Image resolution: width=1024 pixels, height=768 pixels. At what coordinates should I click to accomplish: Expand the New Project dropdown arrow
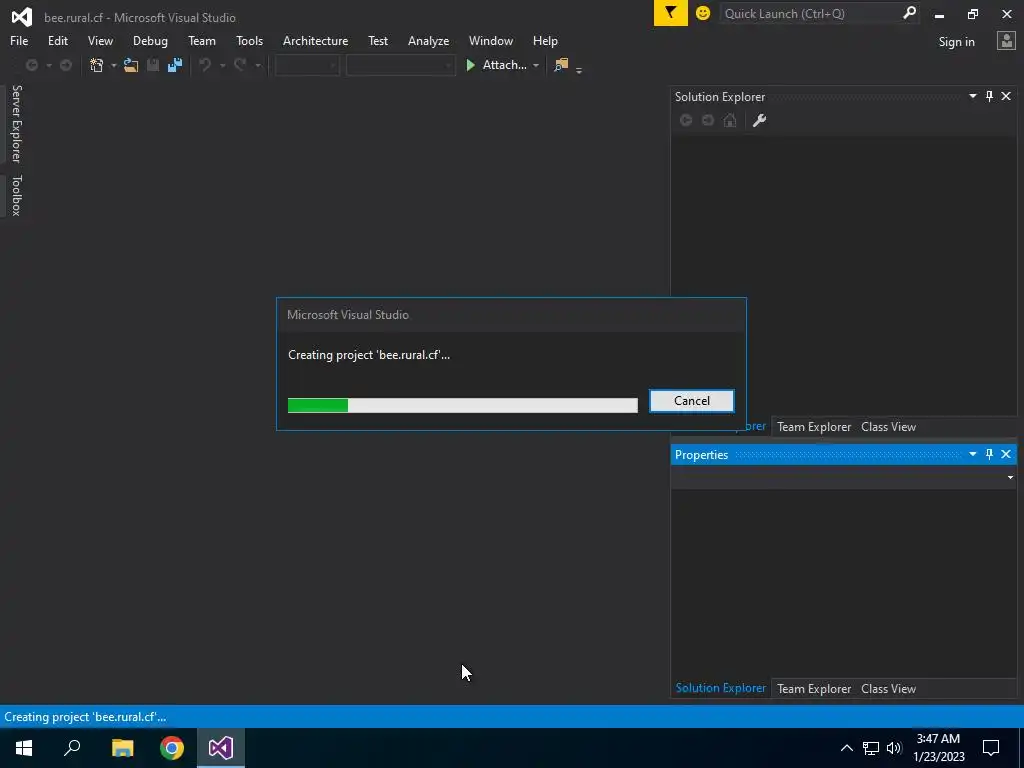[x=113, y=65]
